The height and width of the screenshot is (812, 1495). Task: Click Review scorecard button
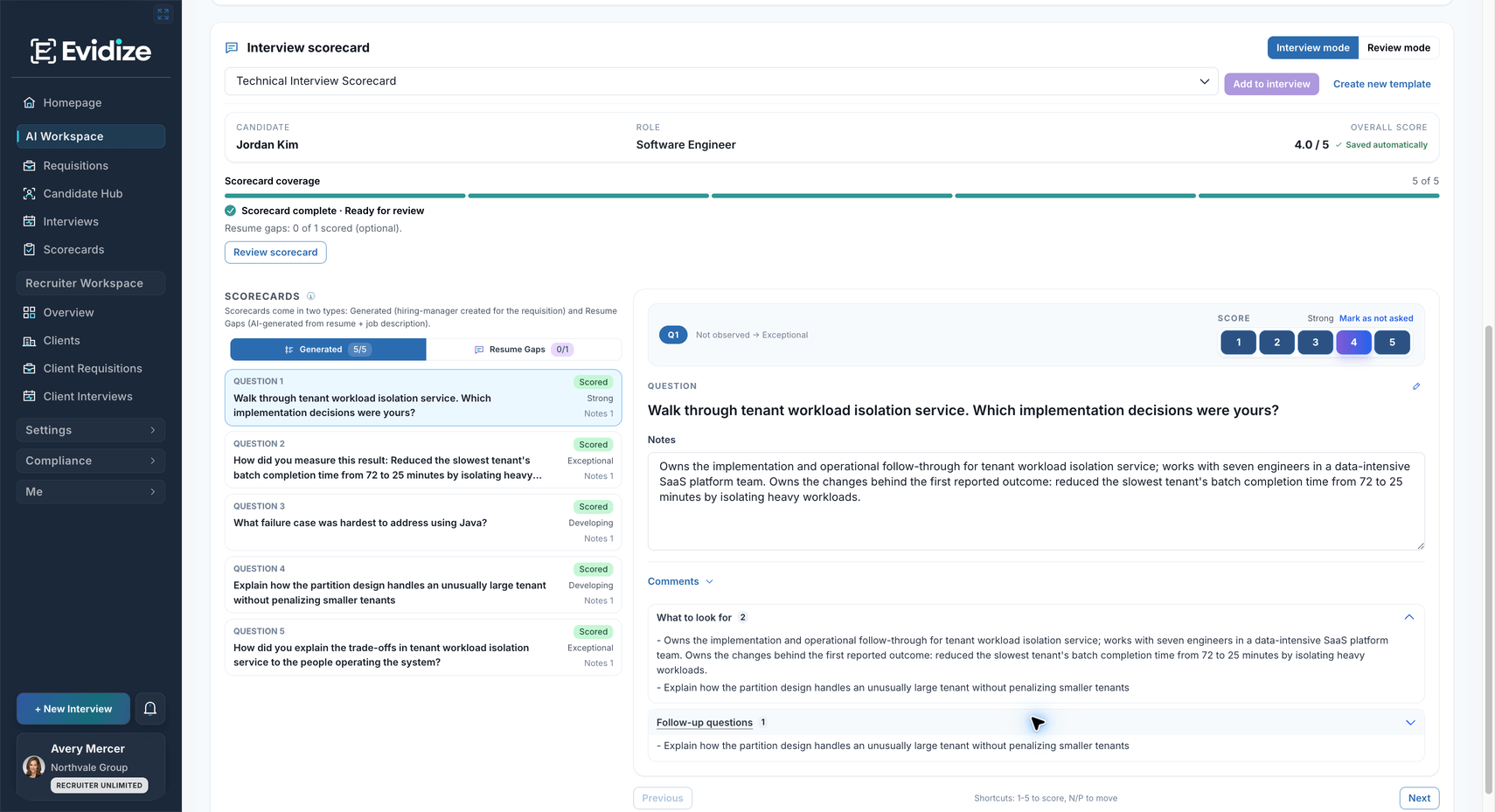tap(275, 253)
